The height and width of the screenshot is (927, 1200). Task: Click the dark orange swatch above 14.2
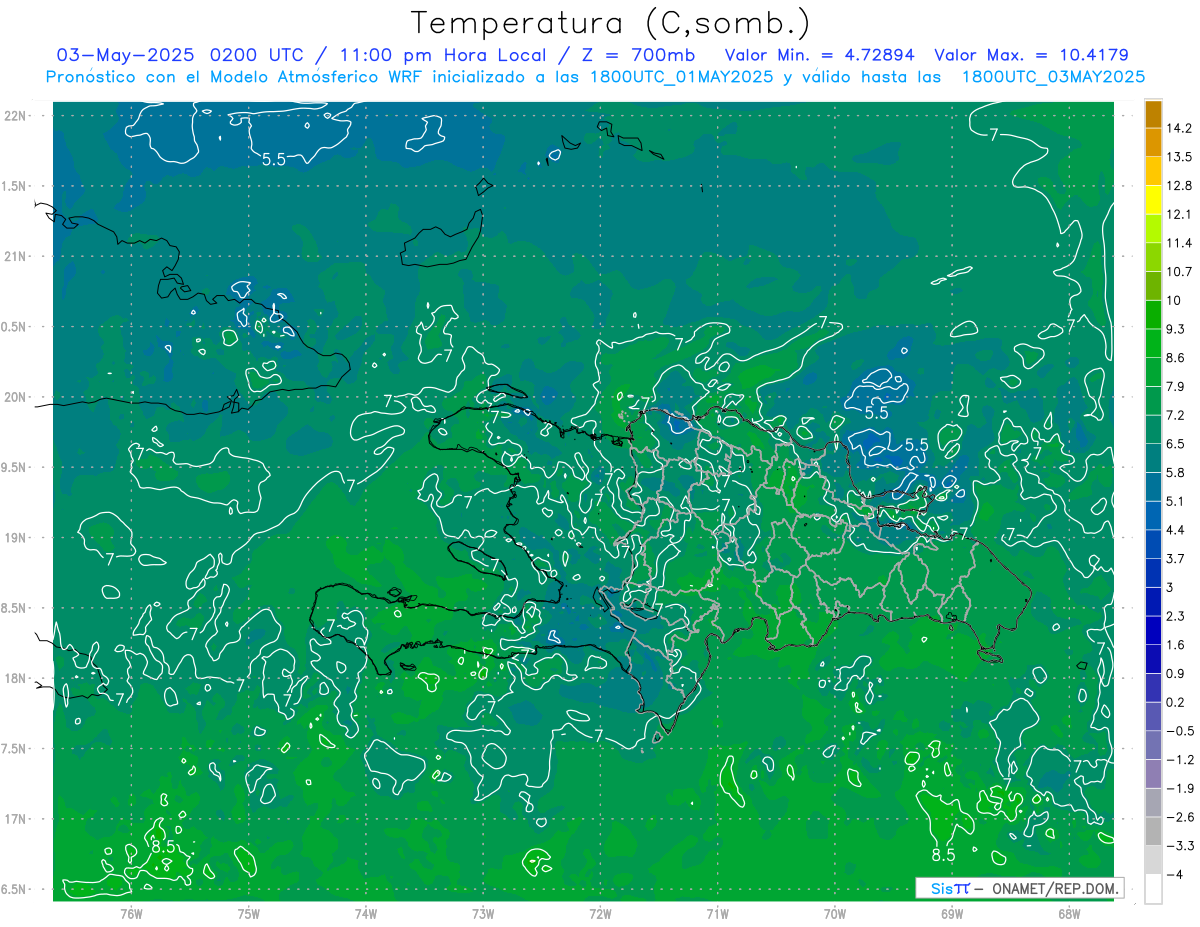pos(1153,115)
